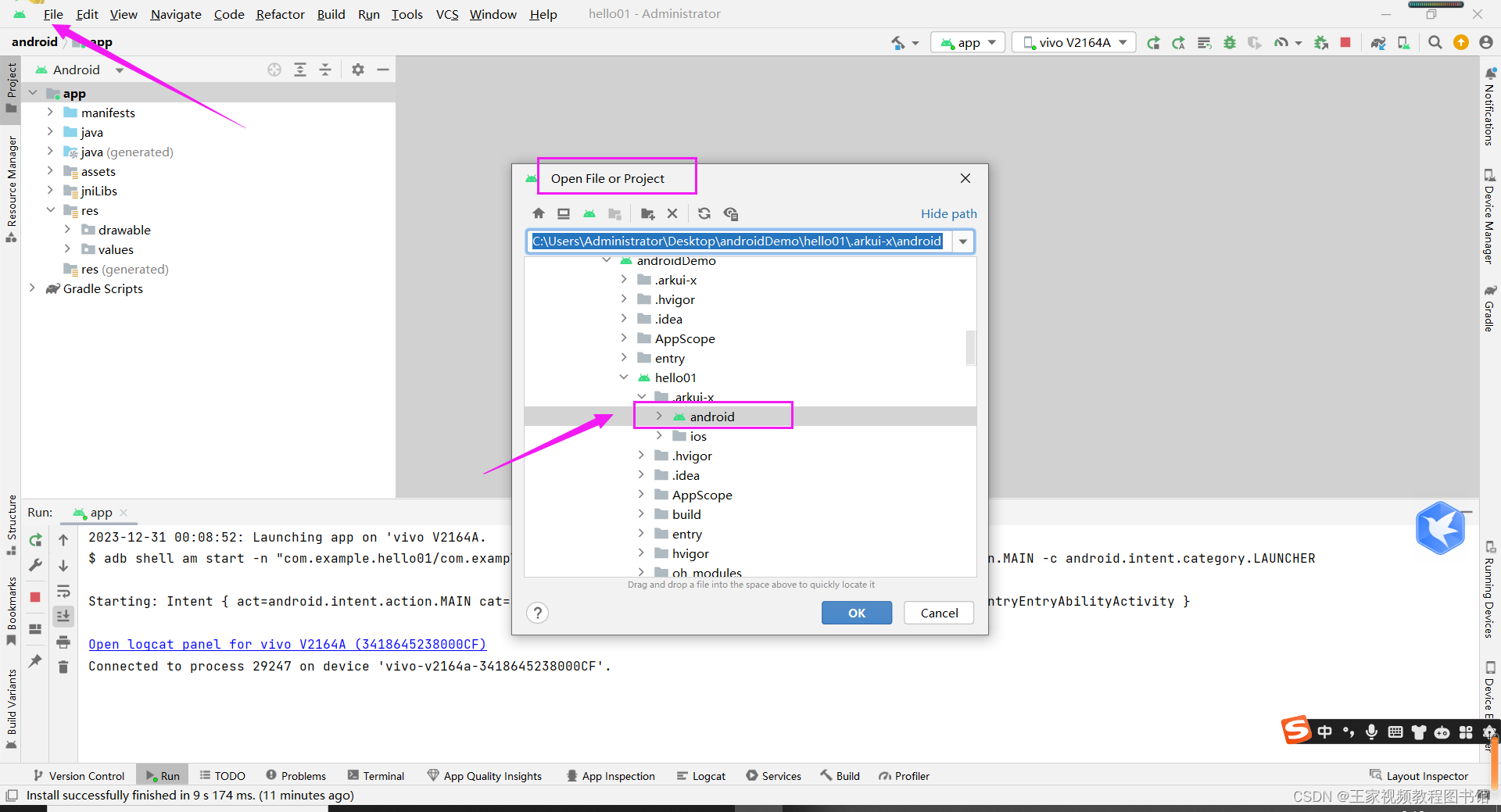1501x812 pixels.
Task: Stop the running app from toolbar
Action: click(x=1345, y=42)
